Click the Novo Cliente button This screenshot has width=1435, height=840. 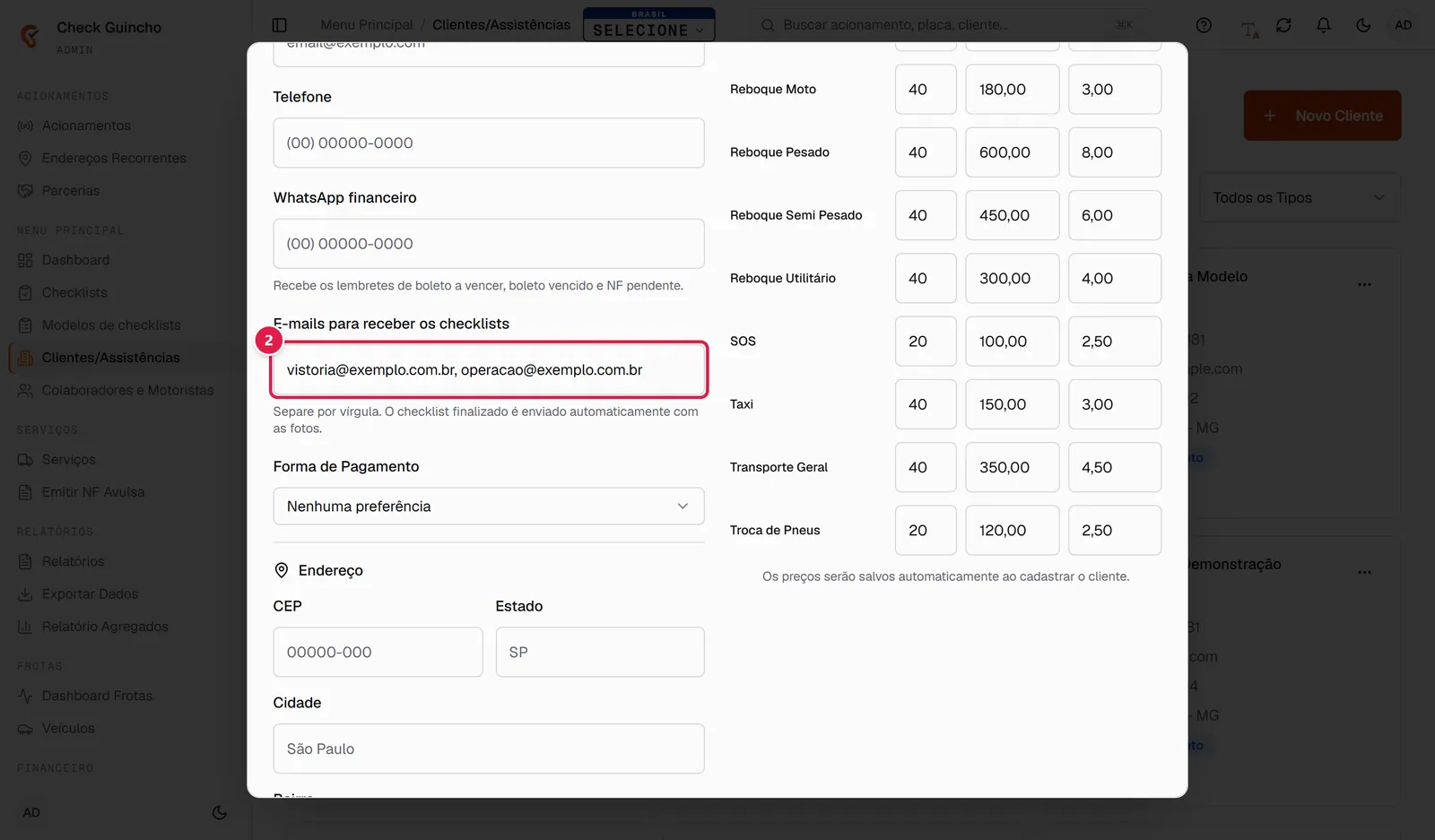pos(1322,116)
